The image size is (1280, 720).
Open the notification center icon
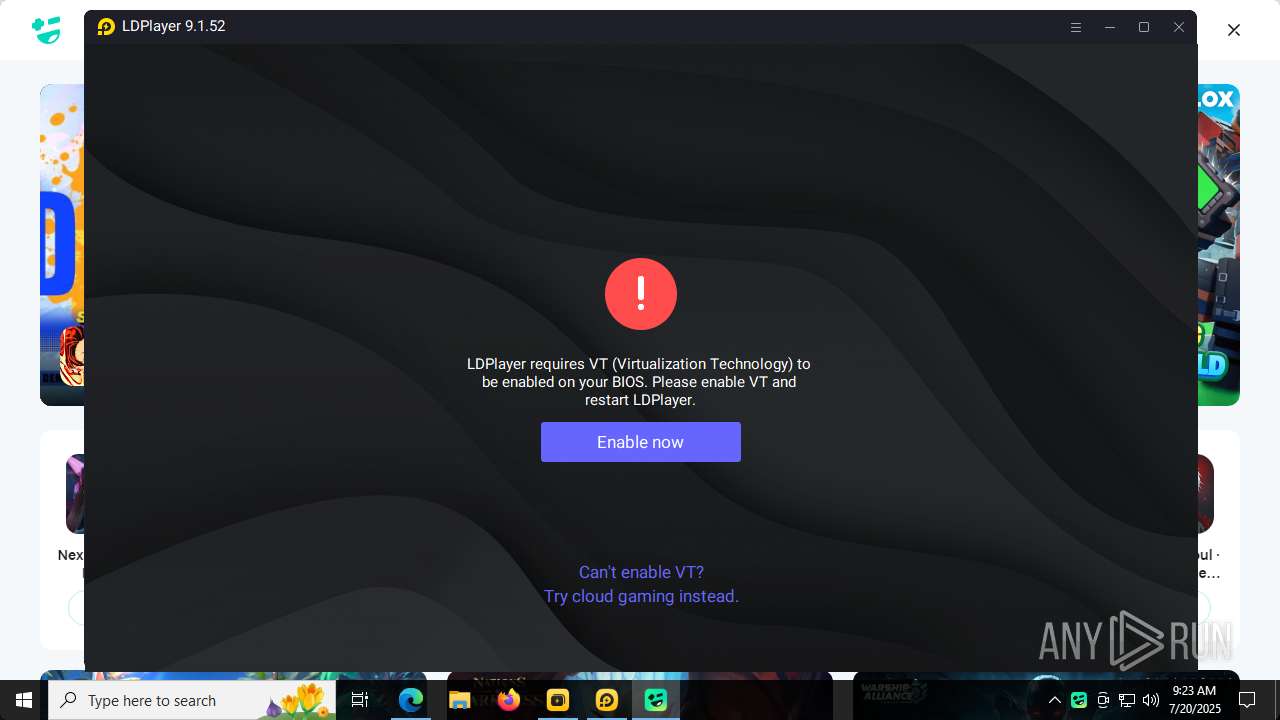(1247, 700)
